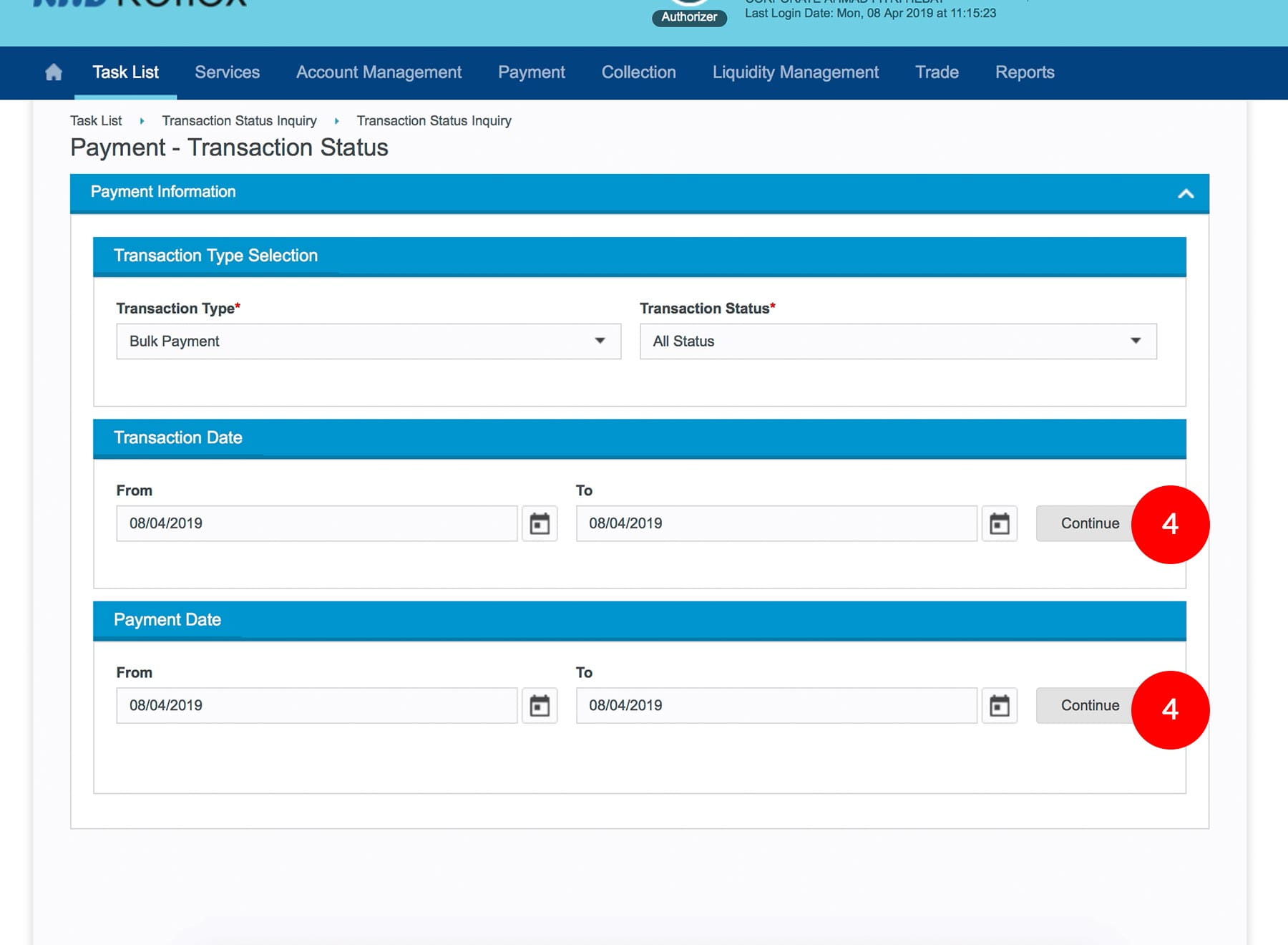Navigate to Liquidity Management
Viewport: 1288px width, 945px height.
pos(795,72)
